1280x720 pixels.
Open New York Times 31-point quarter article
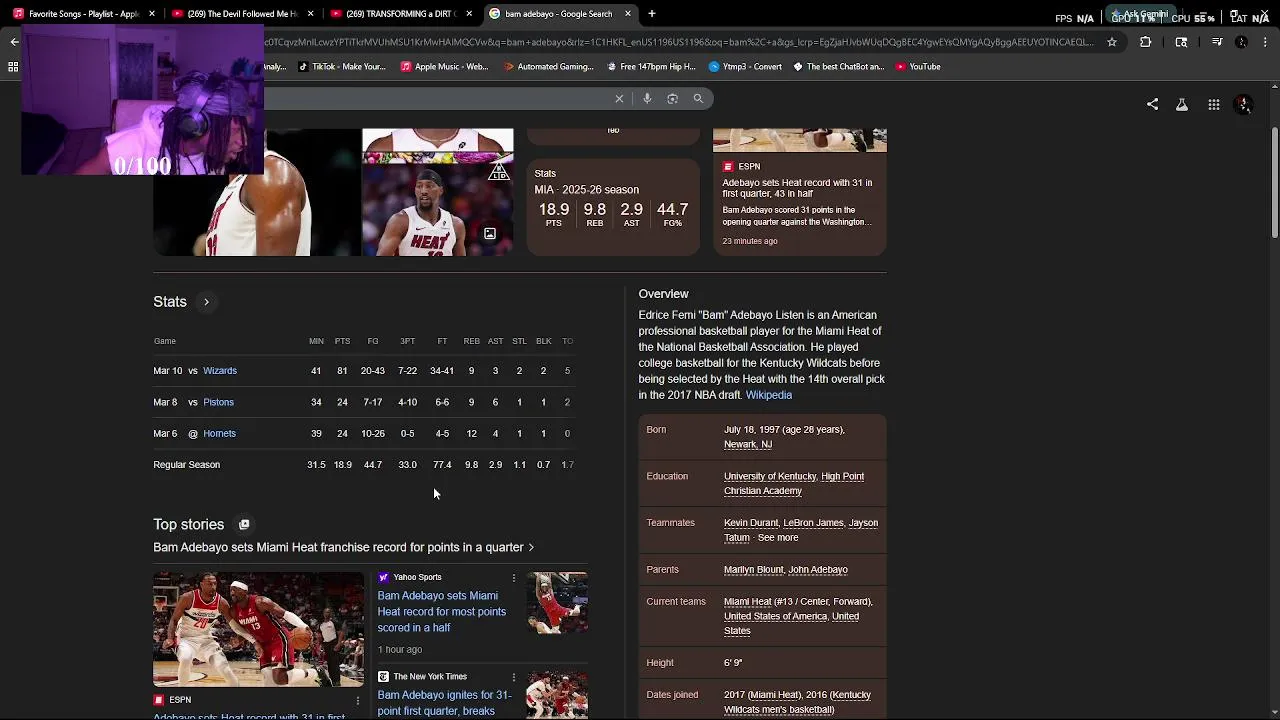click(444, 703)
